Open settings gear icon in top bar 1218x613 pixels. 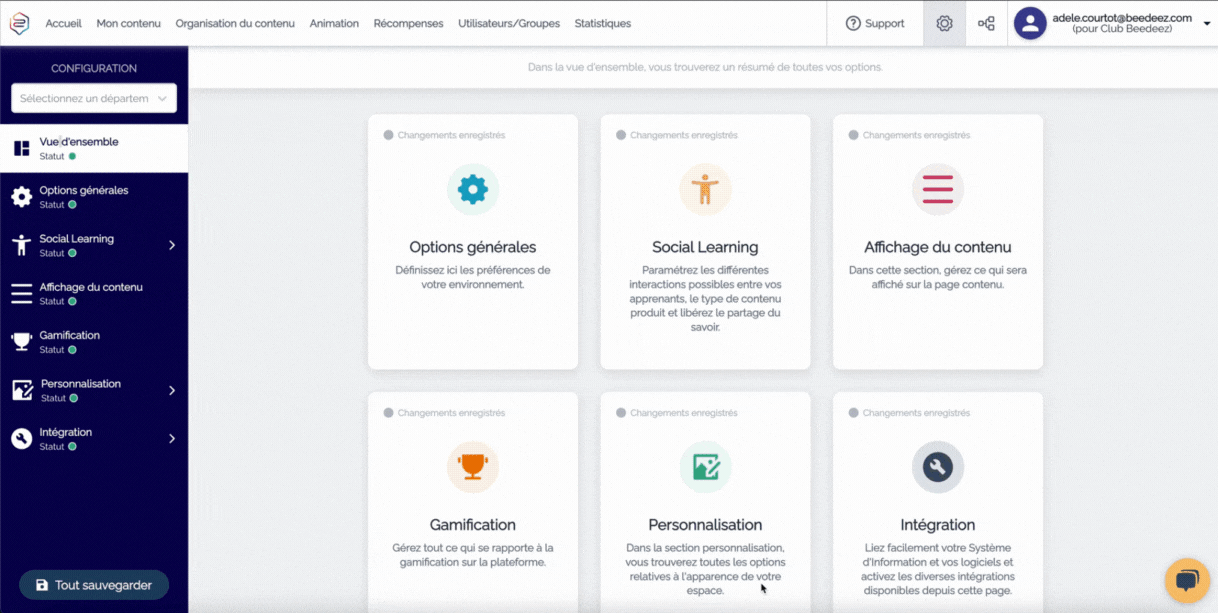944,24
